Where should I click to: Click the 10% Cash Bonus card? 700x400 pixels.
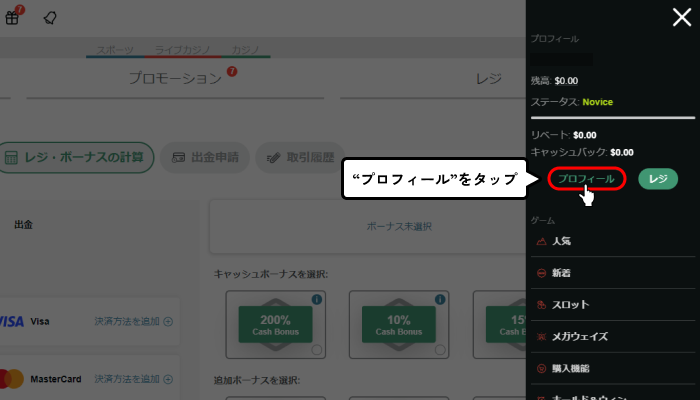pos(399,325)
